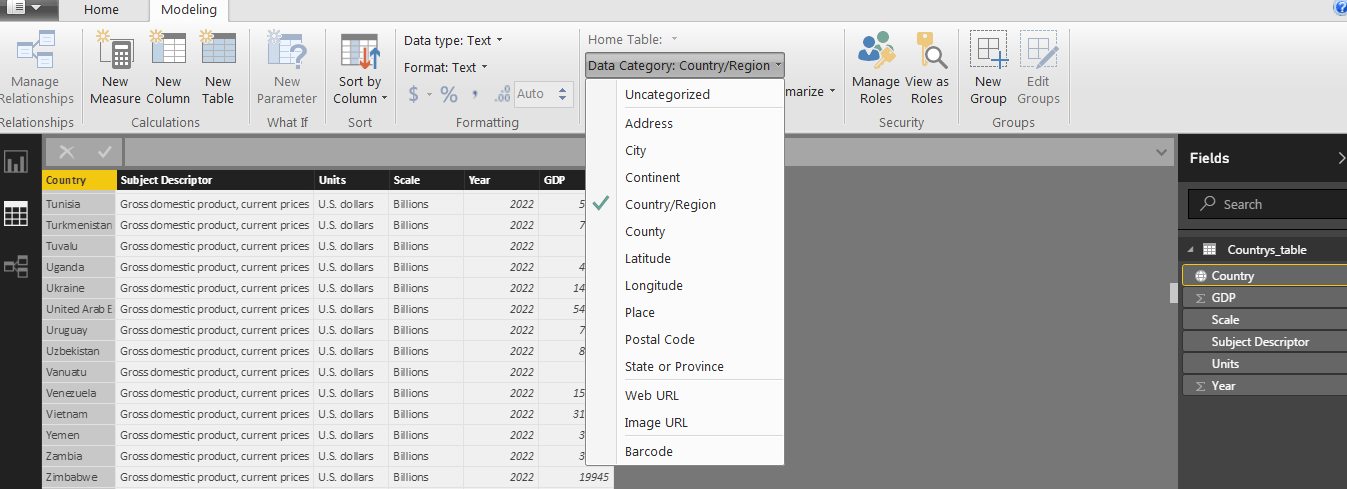The height and width of the screenshot is (489, 1347).
Task: Add a New Column
Action: pos(168,68)
